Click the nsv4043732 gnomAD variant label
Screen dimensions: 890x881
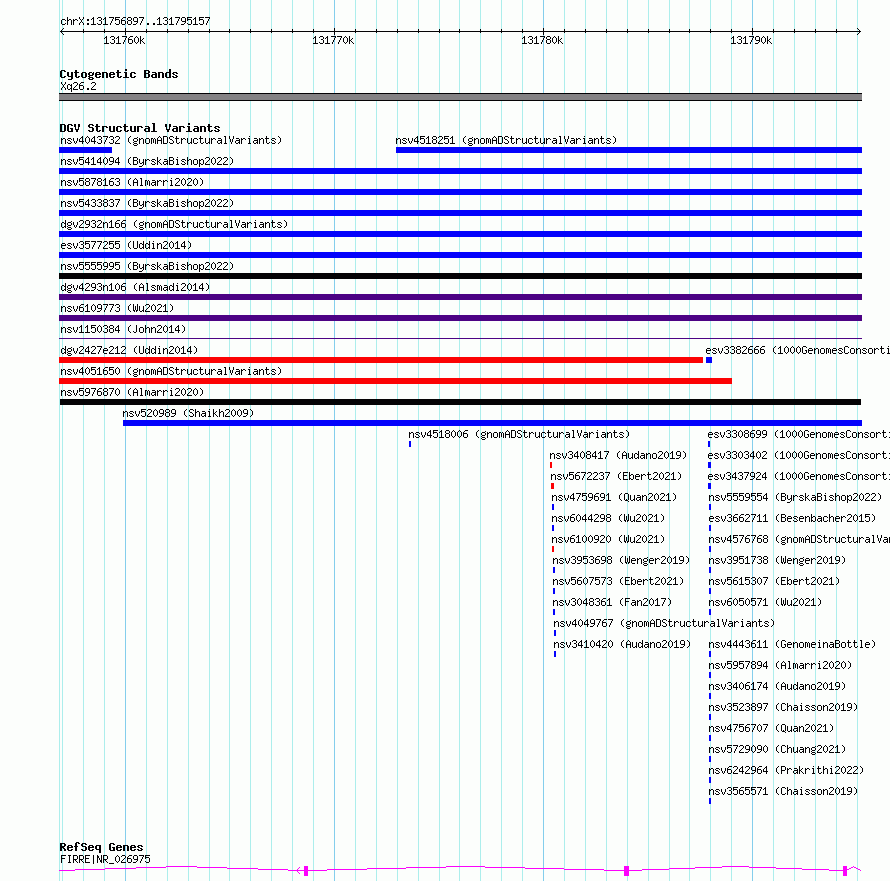[171, 140]
